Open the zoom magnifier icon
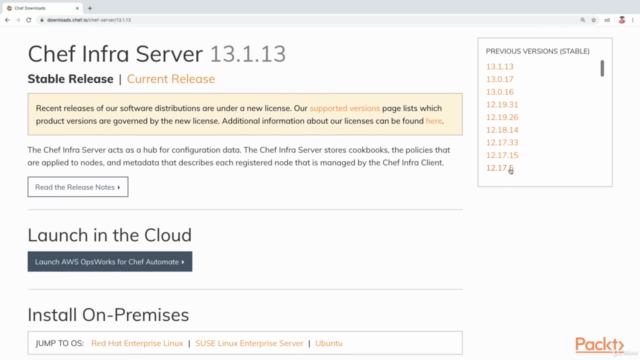The width and height of the screenshot is (640, 360). click(x=583, y=20)
